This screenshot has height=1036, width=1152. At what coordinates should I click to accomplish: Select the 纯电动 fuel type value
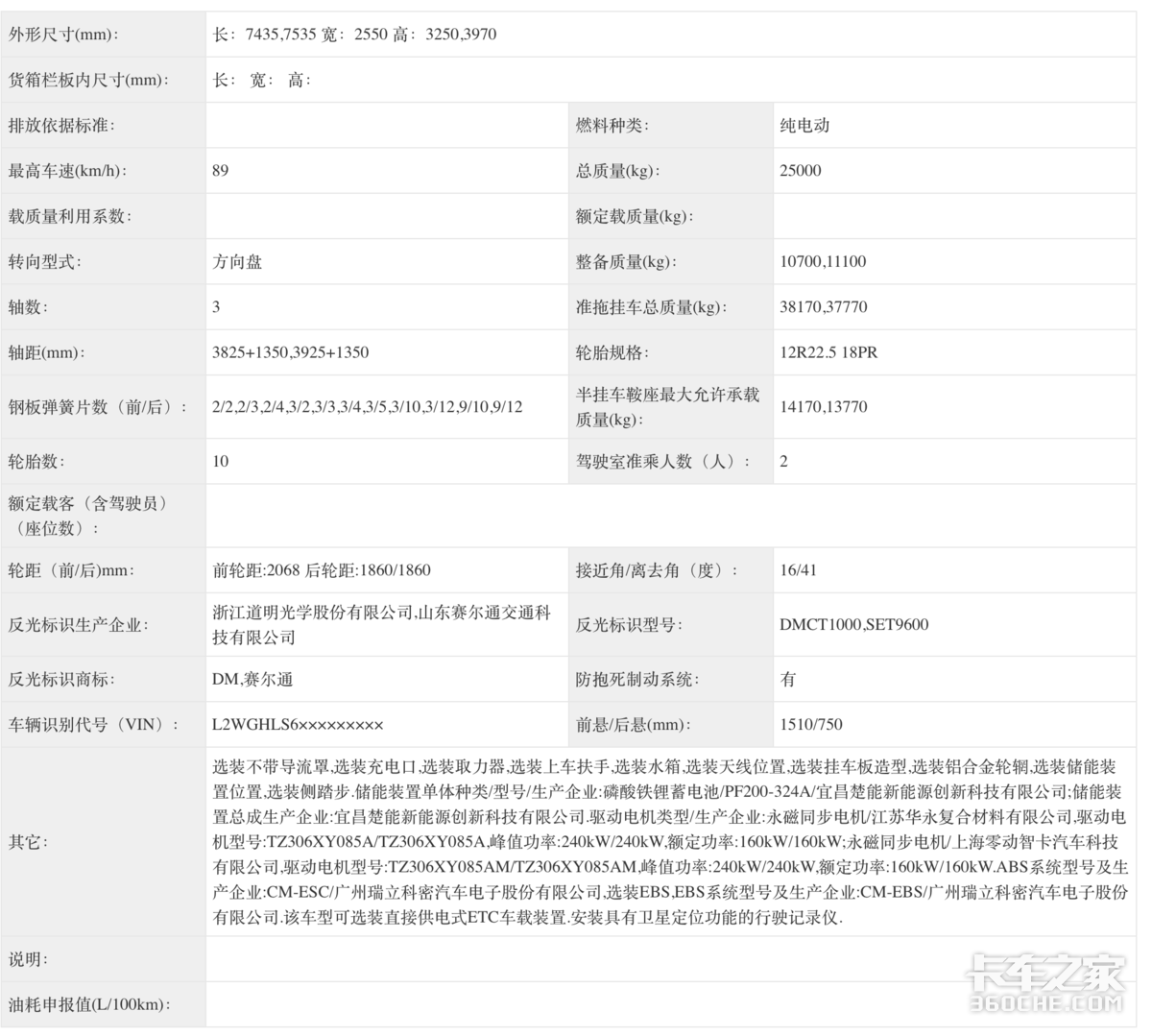(804, 126)
